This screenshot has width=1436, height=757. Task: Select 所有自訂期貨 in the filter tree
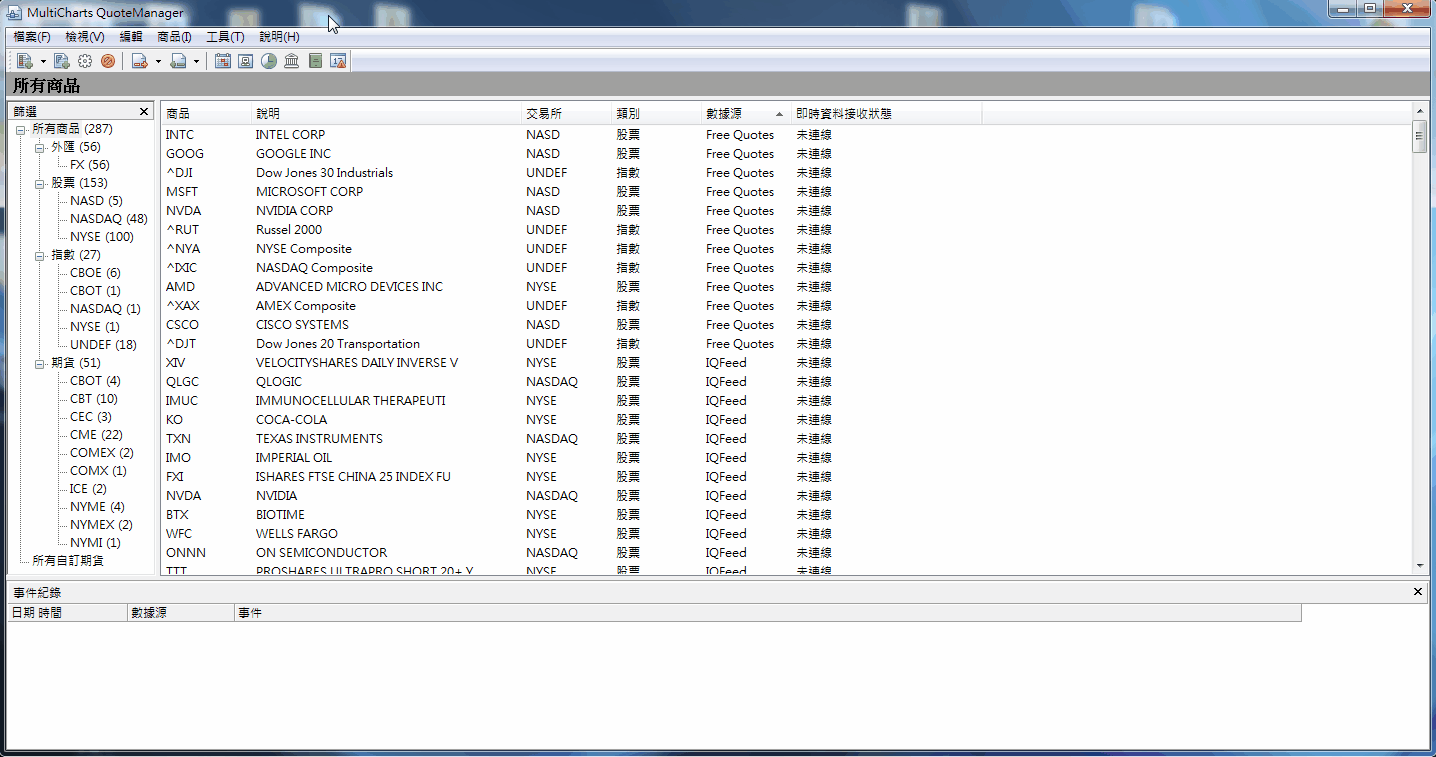(68, 561)
